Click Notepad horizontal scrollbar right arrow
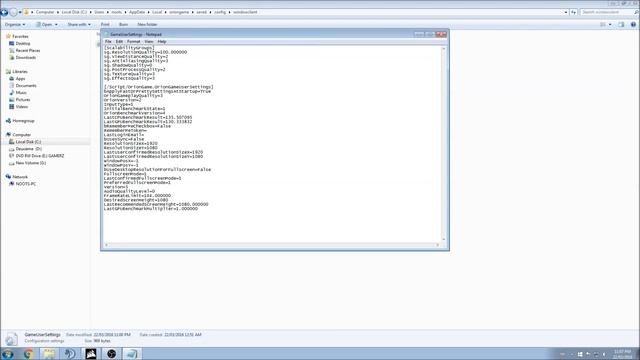This screenshot has height=360, width=640. point(438,245)
